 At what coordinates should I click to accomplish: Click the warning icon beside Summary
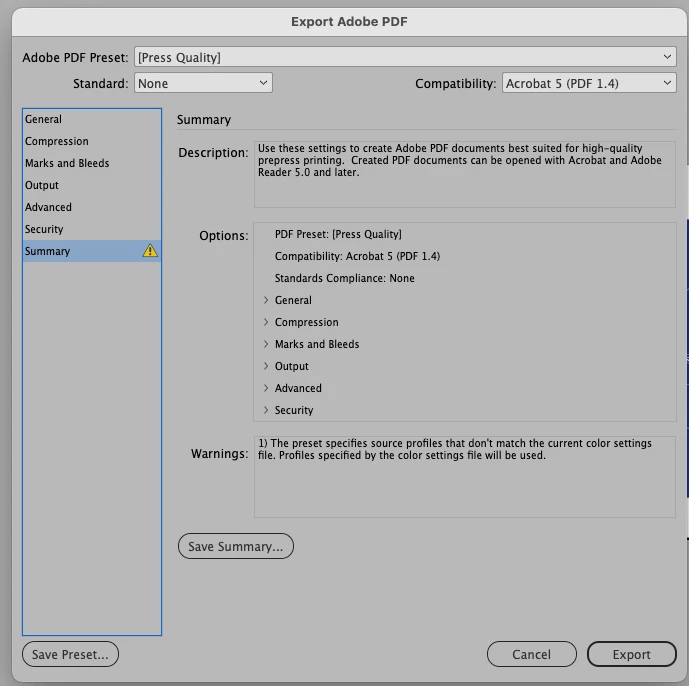point(150,250)
